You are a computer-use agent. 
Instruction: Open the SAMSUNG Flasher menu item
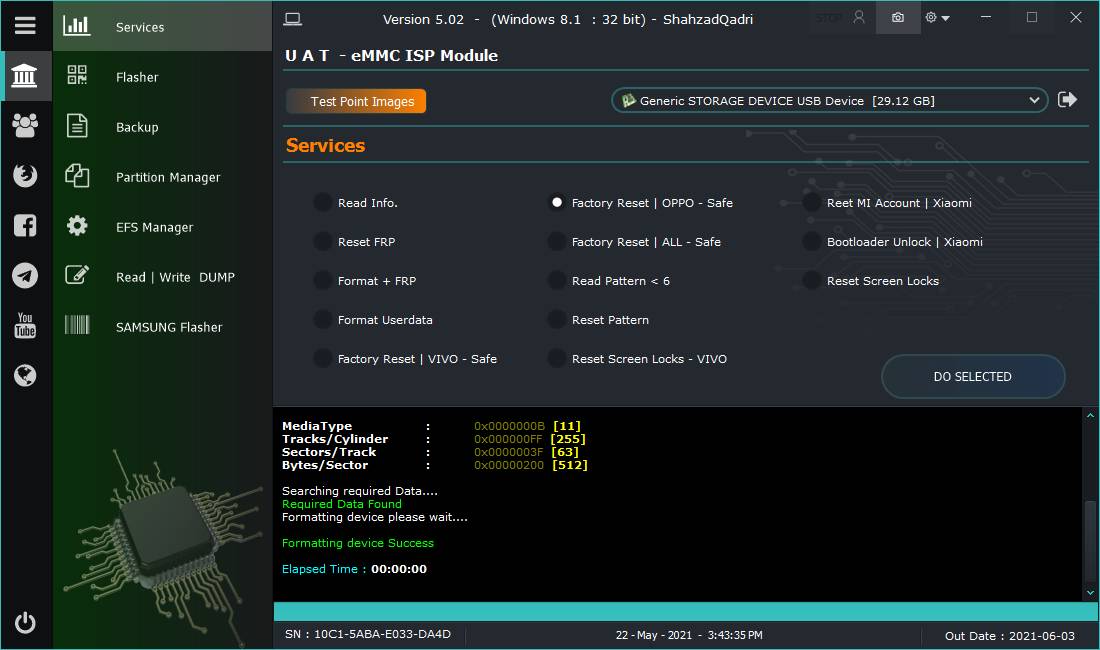coord(162,327)
